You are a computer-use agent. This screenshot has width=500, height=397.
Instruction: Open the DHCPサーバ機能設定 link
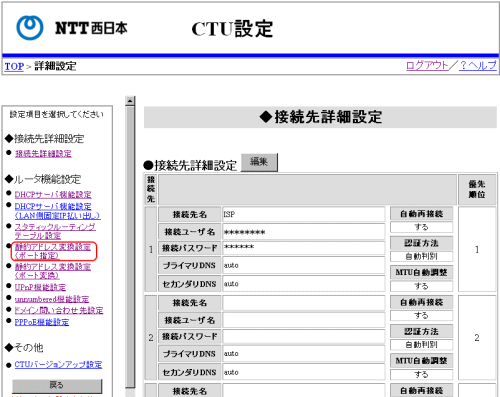53,195
